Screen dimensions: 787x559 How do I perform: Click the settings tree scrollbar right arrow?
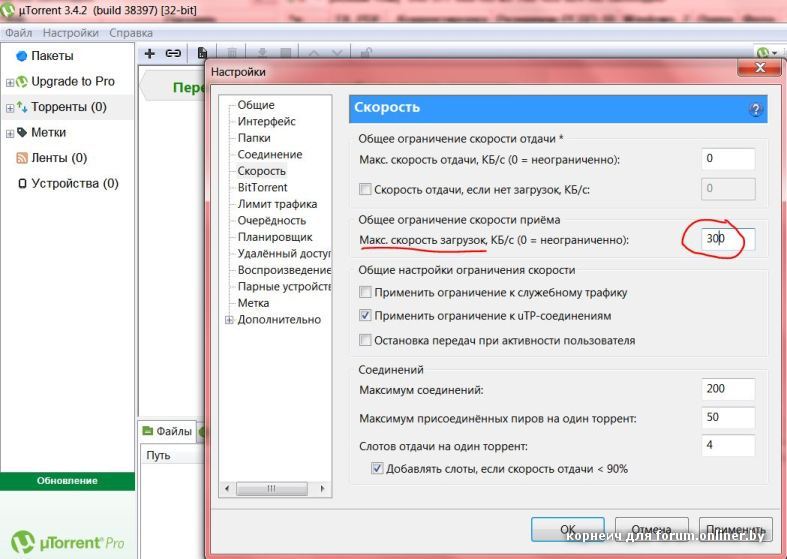pyautogui.click(x=322, y=488)
